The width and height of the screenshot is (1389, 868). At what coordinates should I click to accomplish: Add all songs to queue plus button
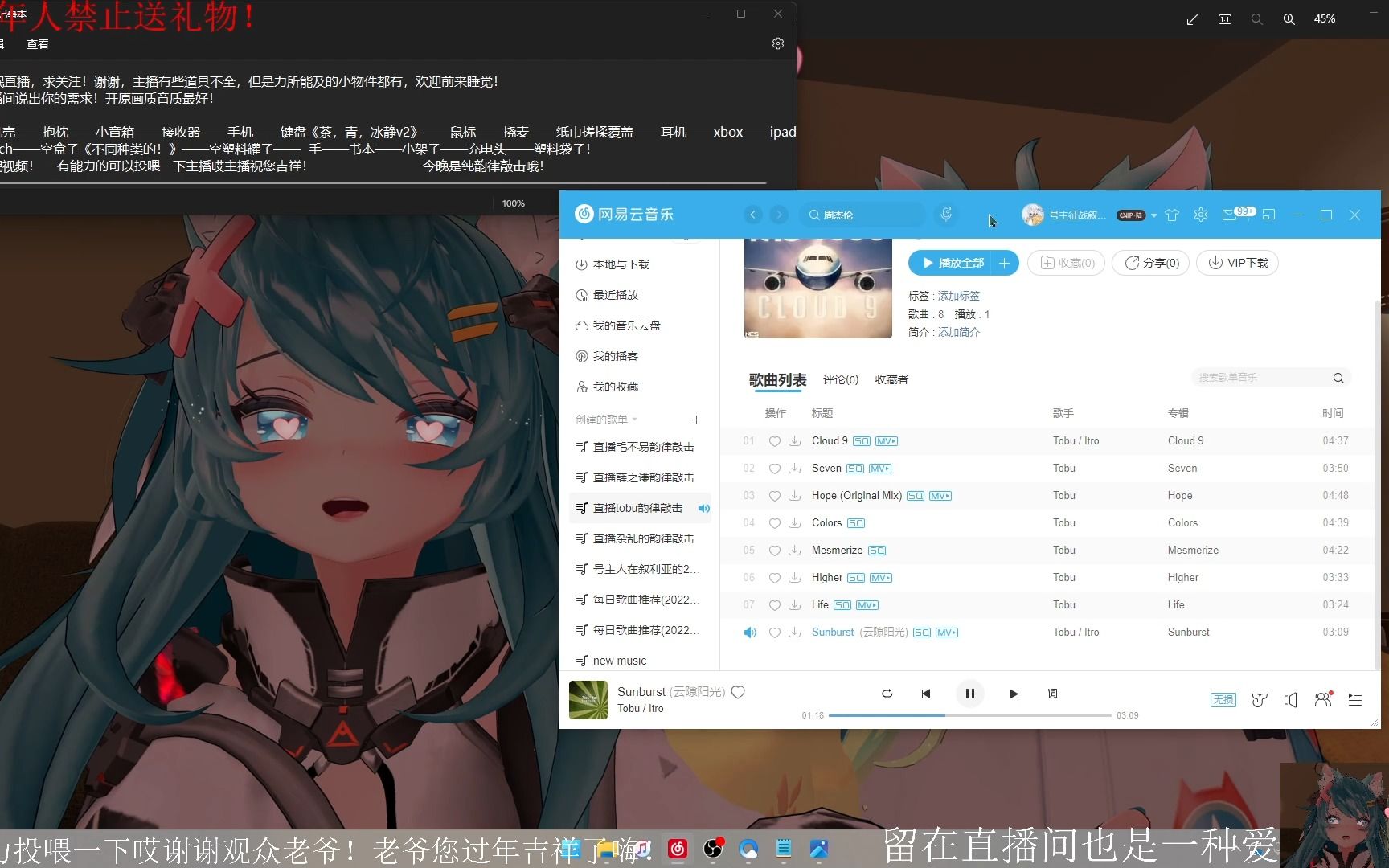coord(1005,263)
